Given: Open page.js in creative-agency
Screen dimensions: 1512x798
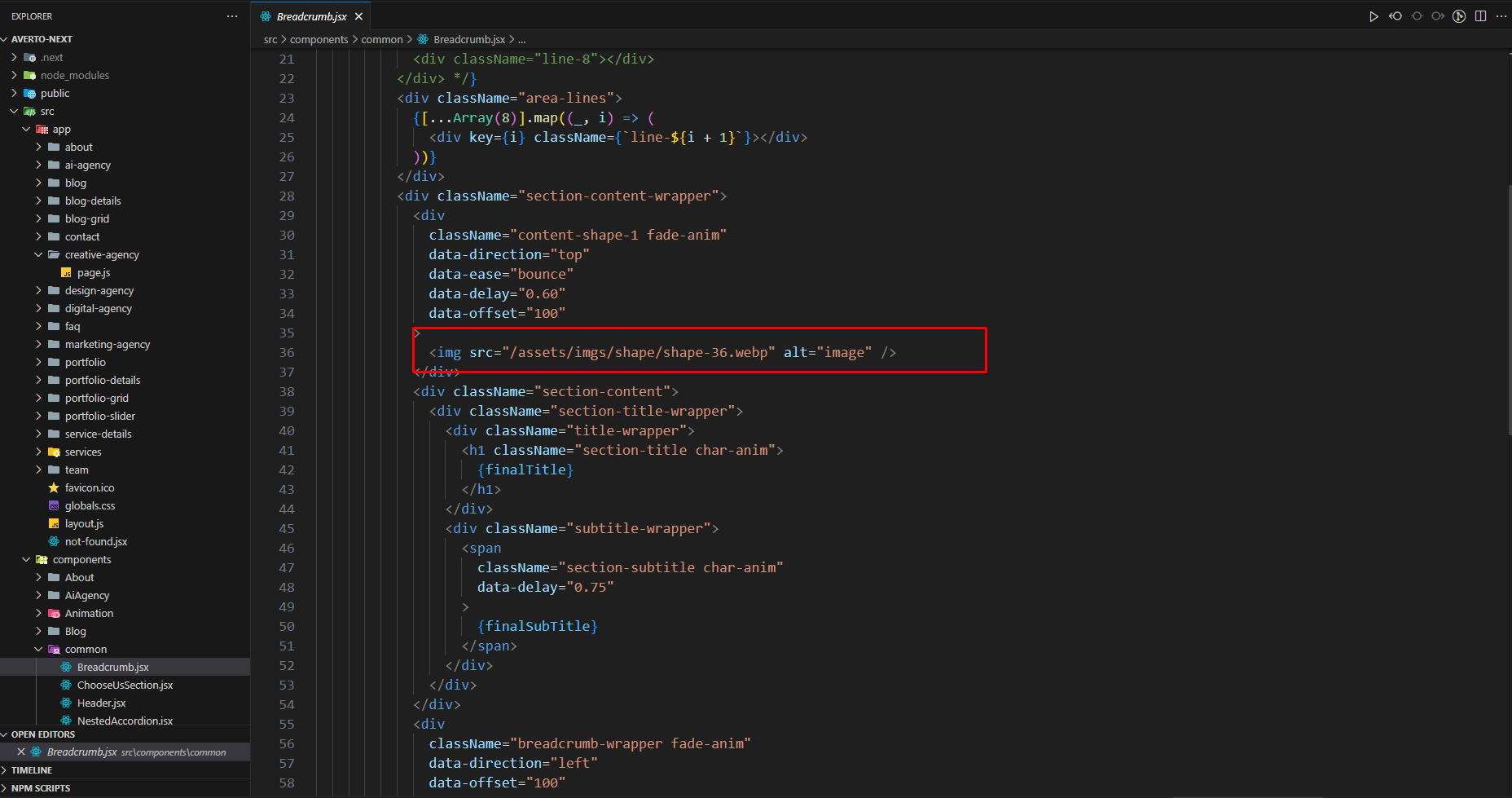Looking at the screenshot, I should pos(94,272).
